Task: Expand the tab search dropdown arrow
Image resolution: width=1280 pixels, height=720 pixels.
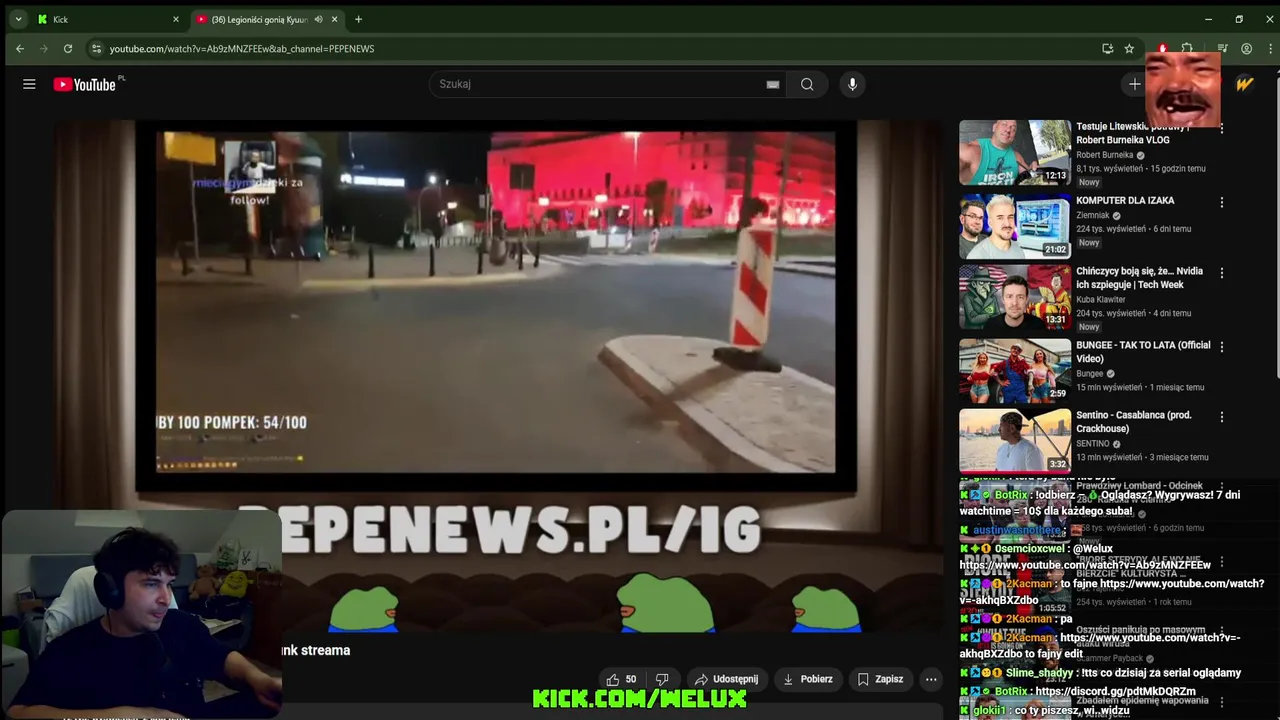Action: (x=18, y=19)
